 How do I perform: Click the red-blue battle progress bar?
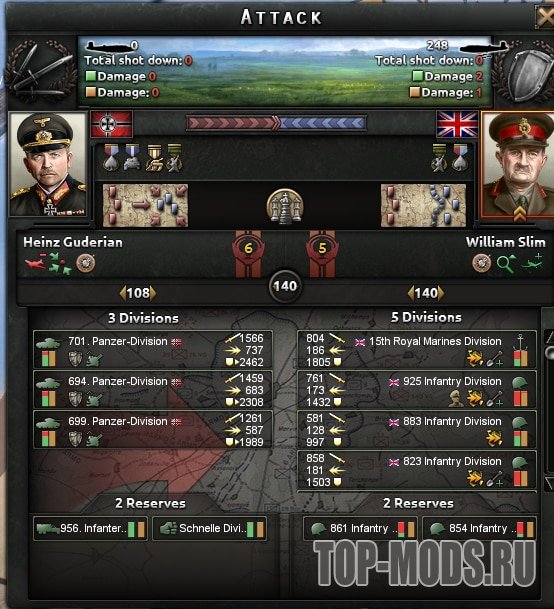pos(277,123)
